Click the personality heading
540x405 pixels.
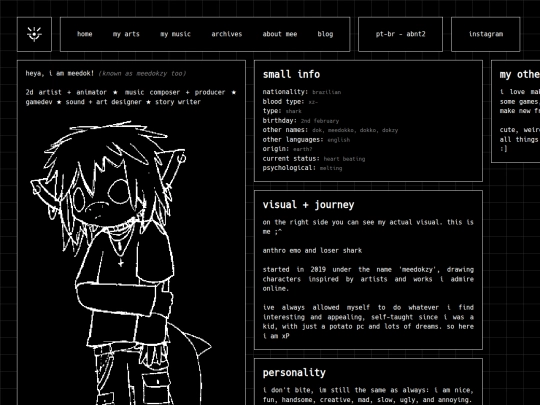294,373
